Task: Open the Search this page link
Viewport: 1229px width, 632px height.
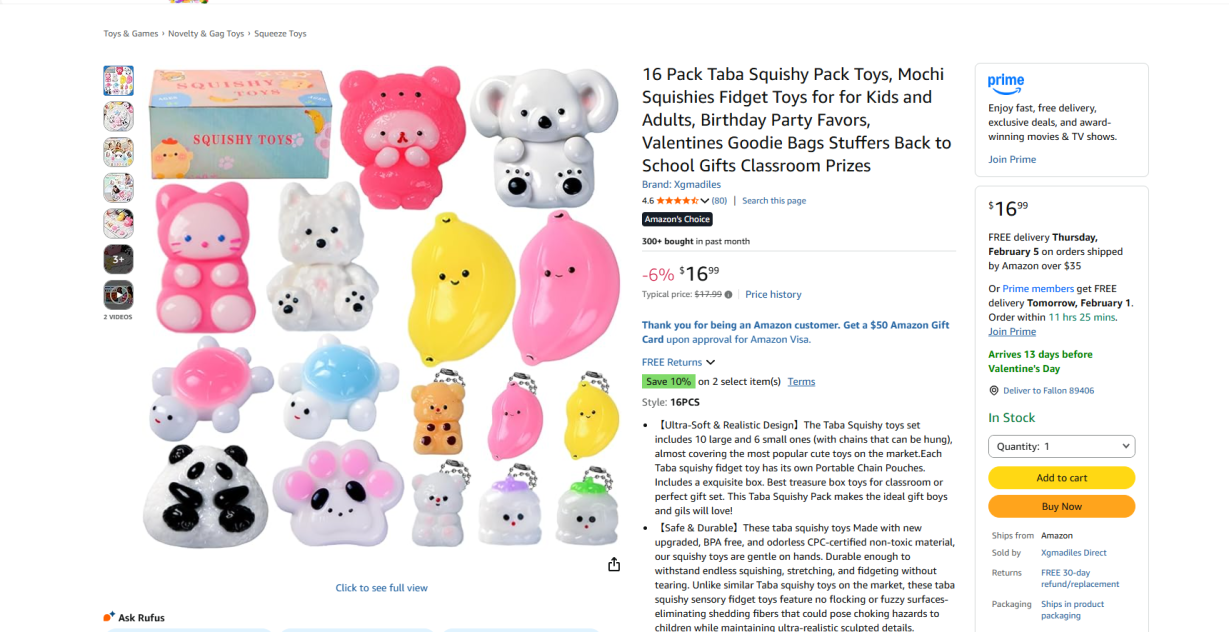Action: pos(773,201)
